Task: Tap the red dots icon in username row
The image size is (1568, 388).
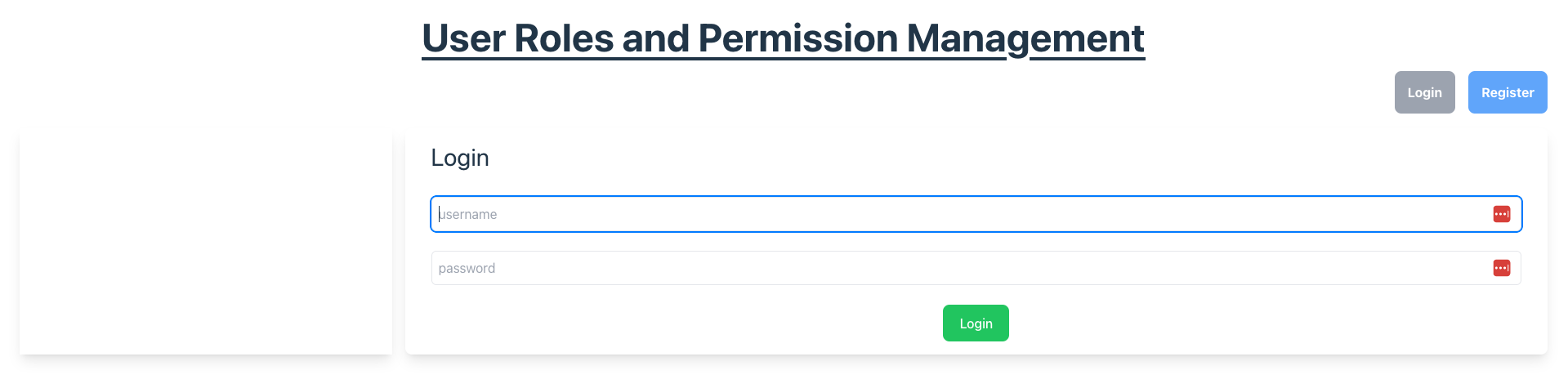Action: (1501, 214)
